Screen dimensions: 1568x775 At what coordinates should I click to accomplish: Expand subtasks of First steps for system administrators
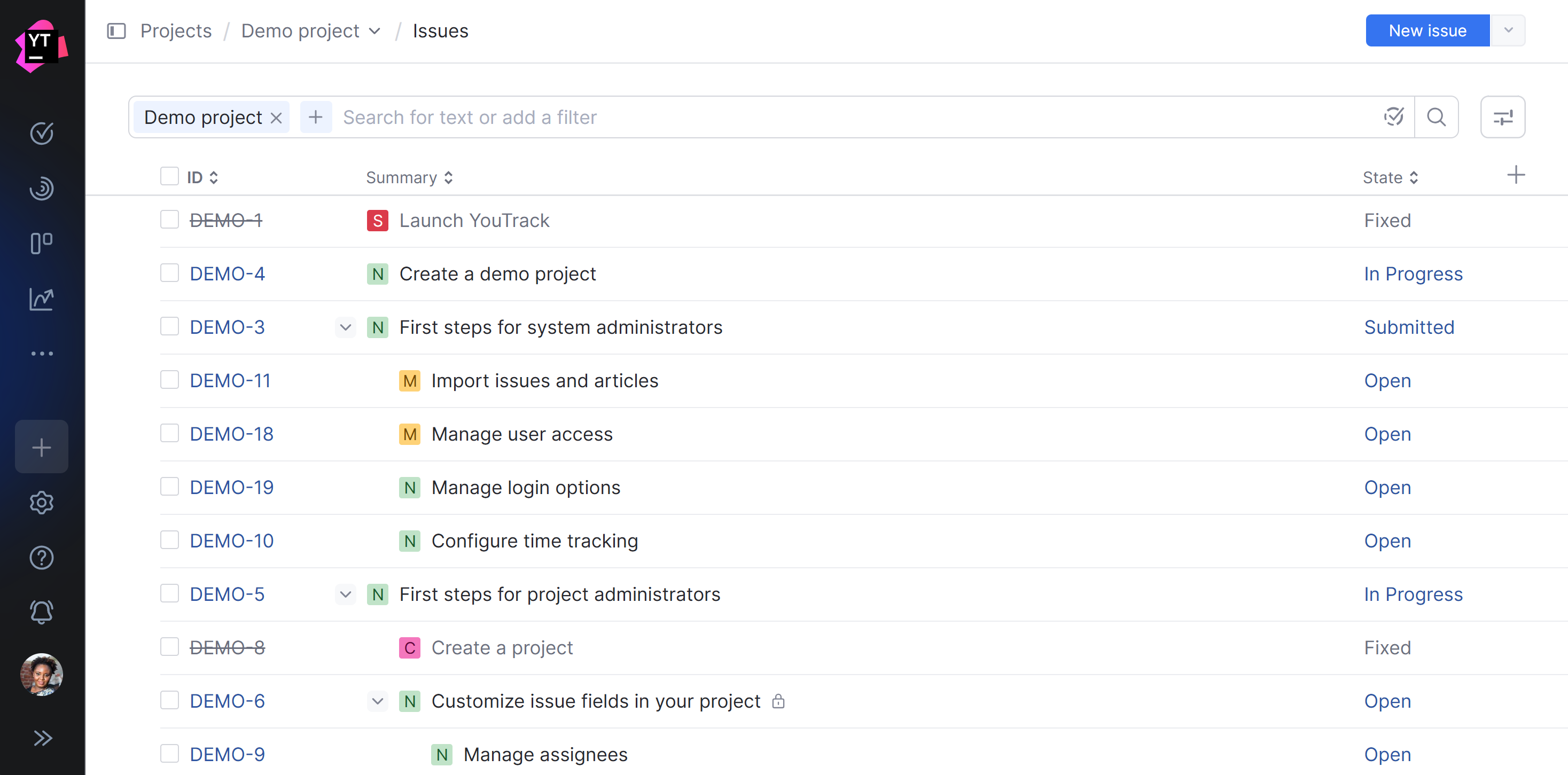[345, 327]
